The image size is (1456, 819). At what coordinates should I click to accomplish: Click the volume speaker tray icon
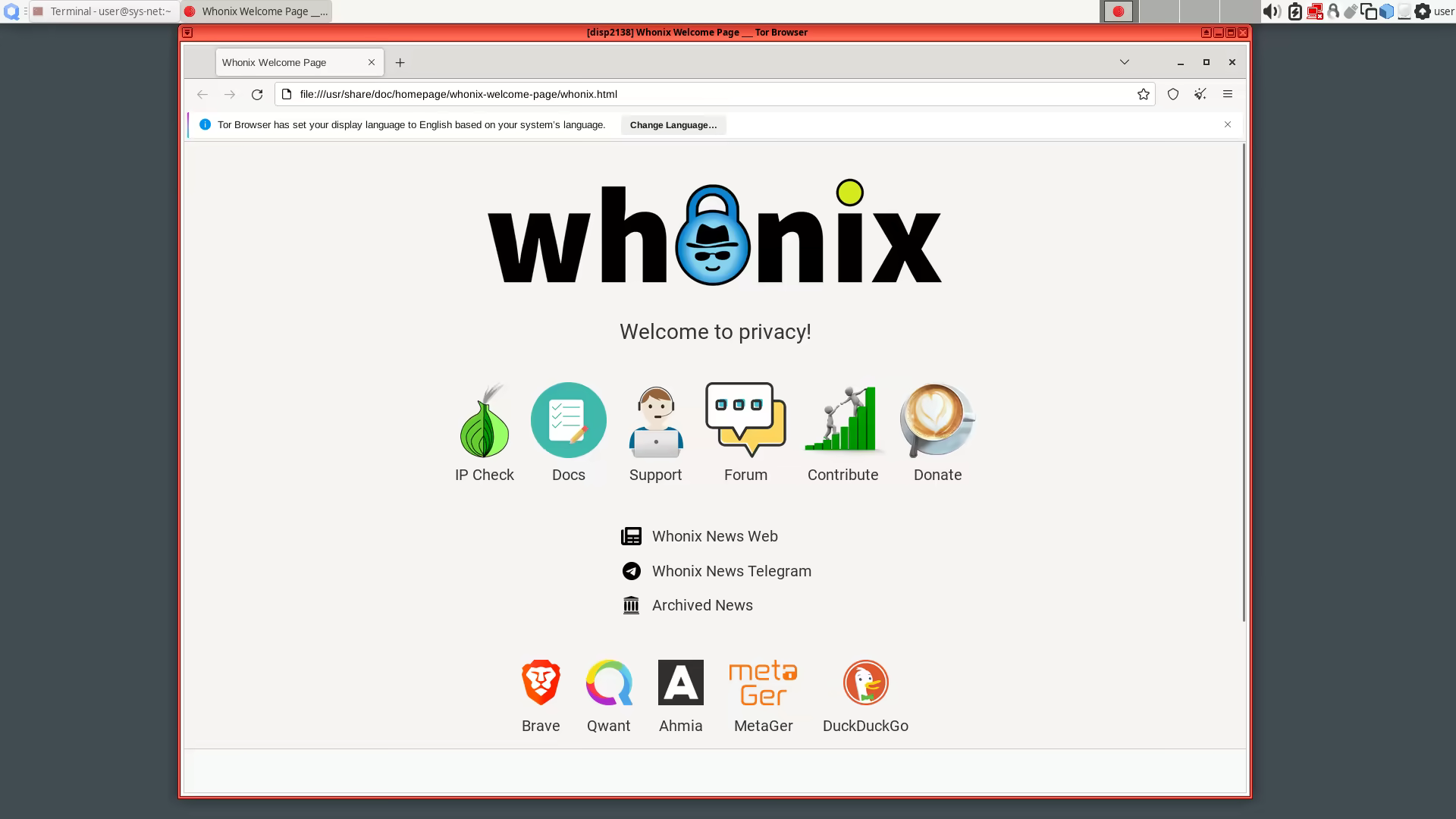tap(1272, 11)
